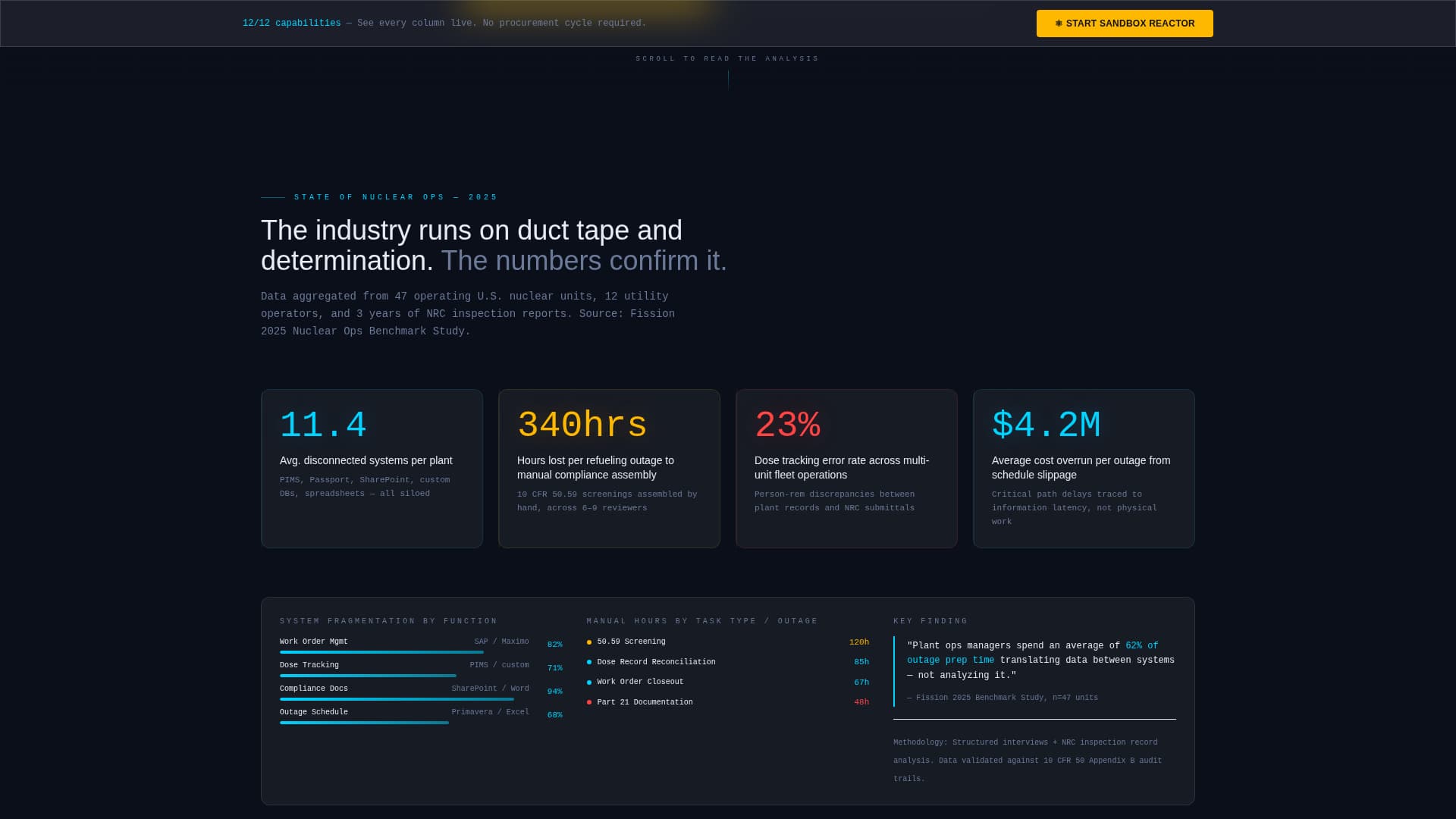Click the 71% Dose Tracking value
The image size is (1456, 819).
(555, 668)
